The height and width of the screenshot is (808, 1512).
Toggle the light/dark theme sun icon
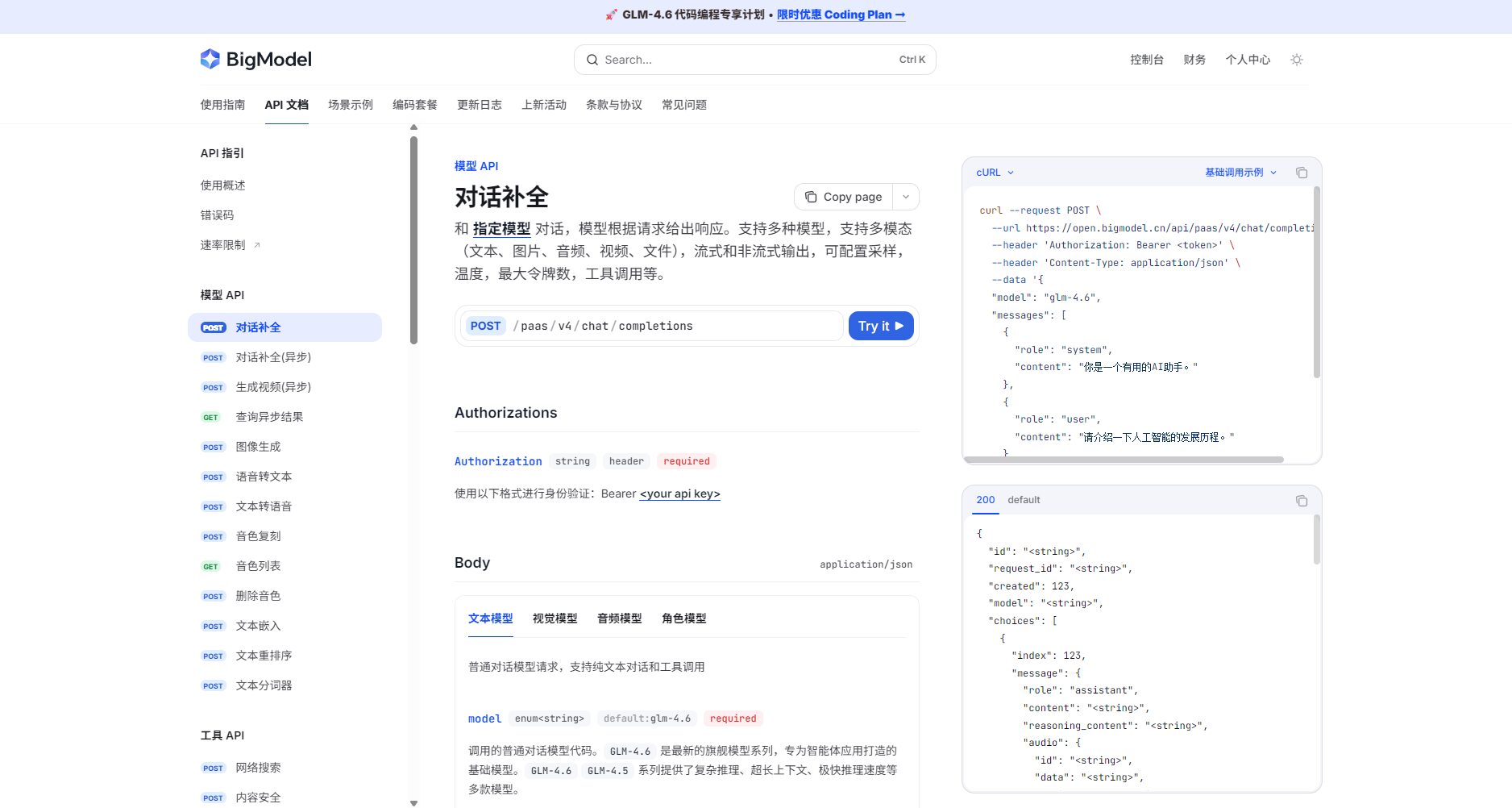coord(1296,60)
